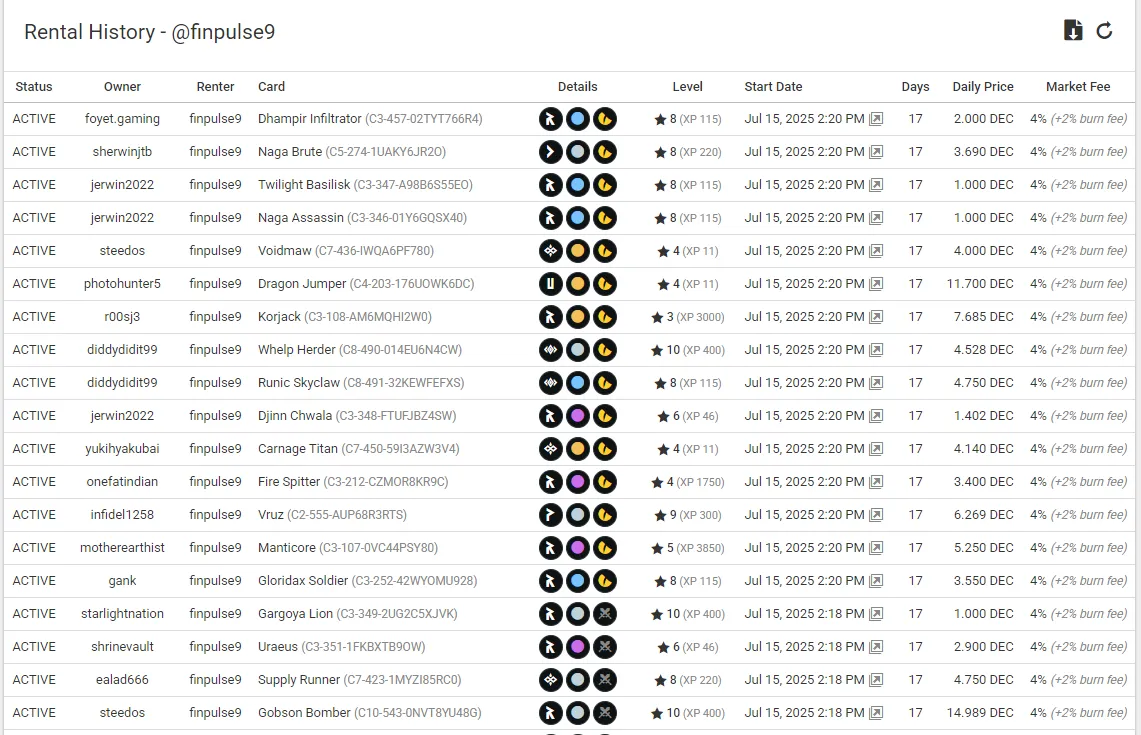Click the 11.700 DEC daily price

coord(979,284)
